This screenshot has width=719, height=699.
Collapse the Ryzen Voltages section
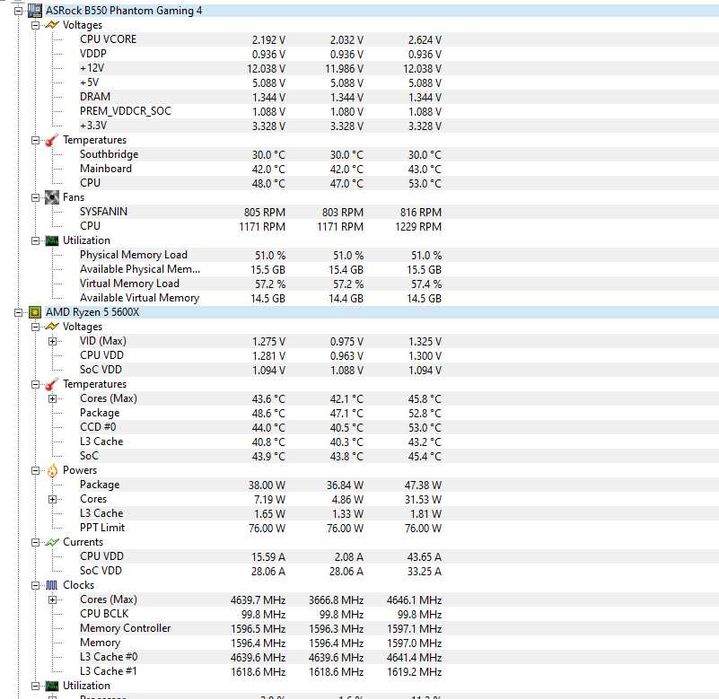(35, 327)
